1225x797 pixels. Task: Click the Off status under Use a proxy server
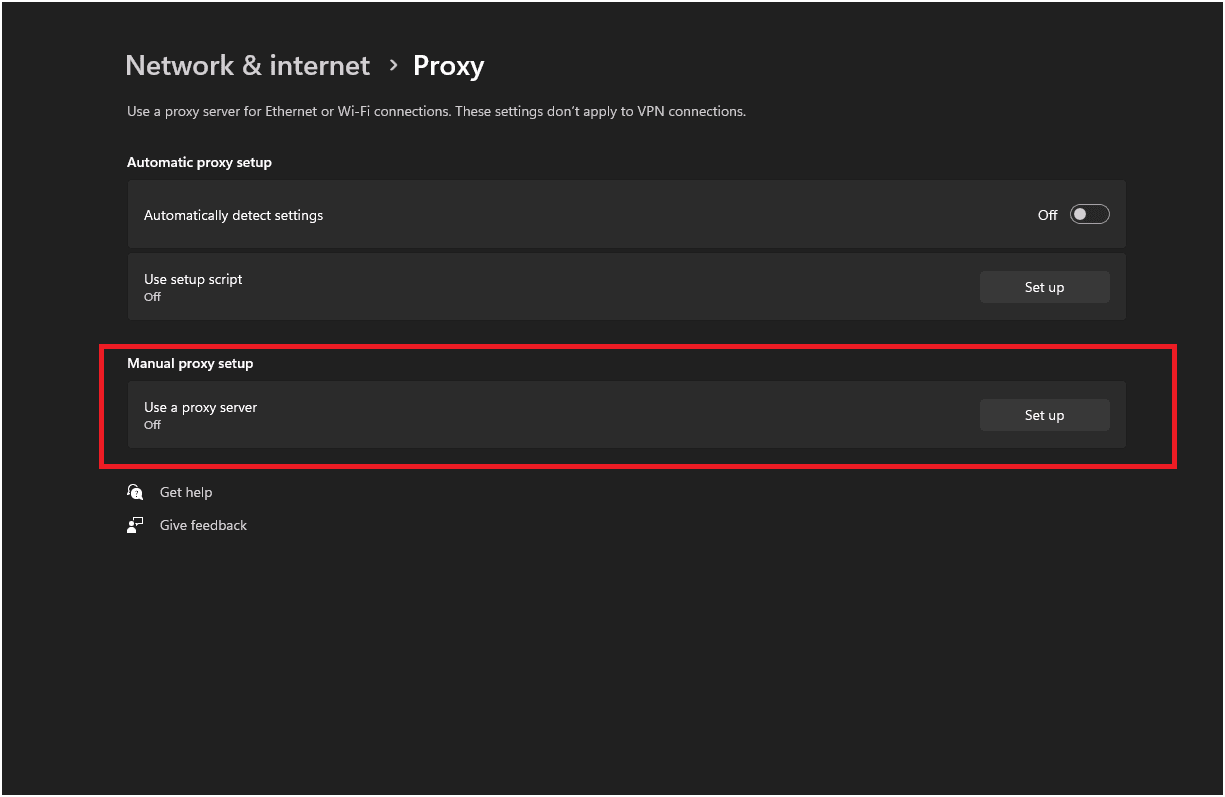coord(151,424)
